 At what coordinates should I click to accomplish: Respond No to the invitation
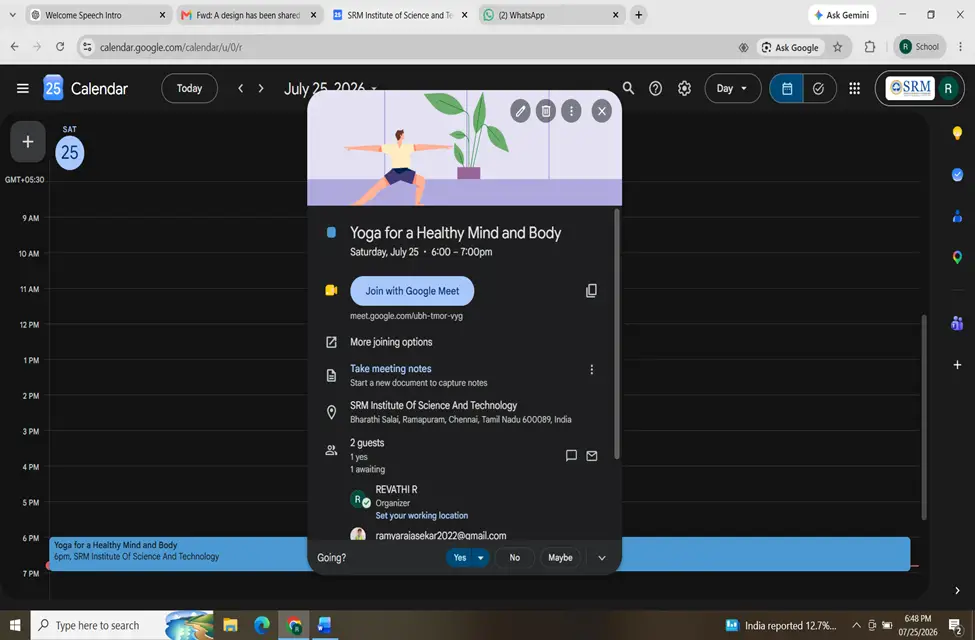click(515, 557)
